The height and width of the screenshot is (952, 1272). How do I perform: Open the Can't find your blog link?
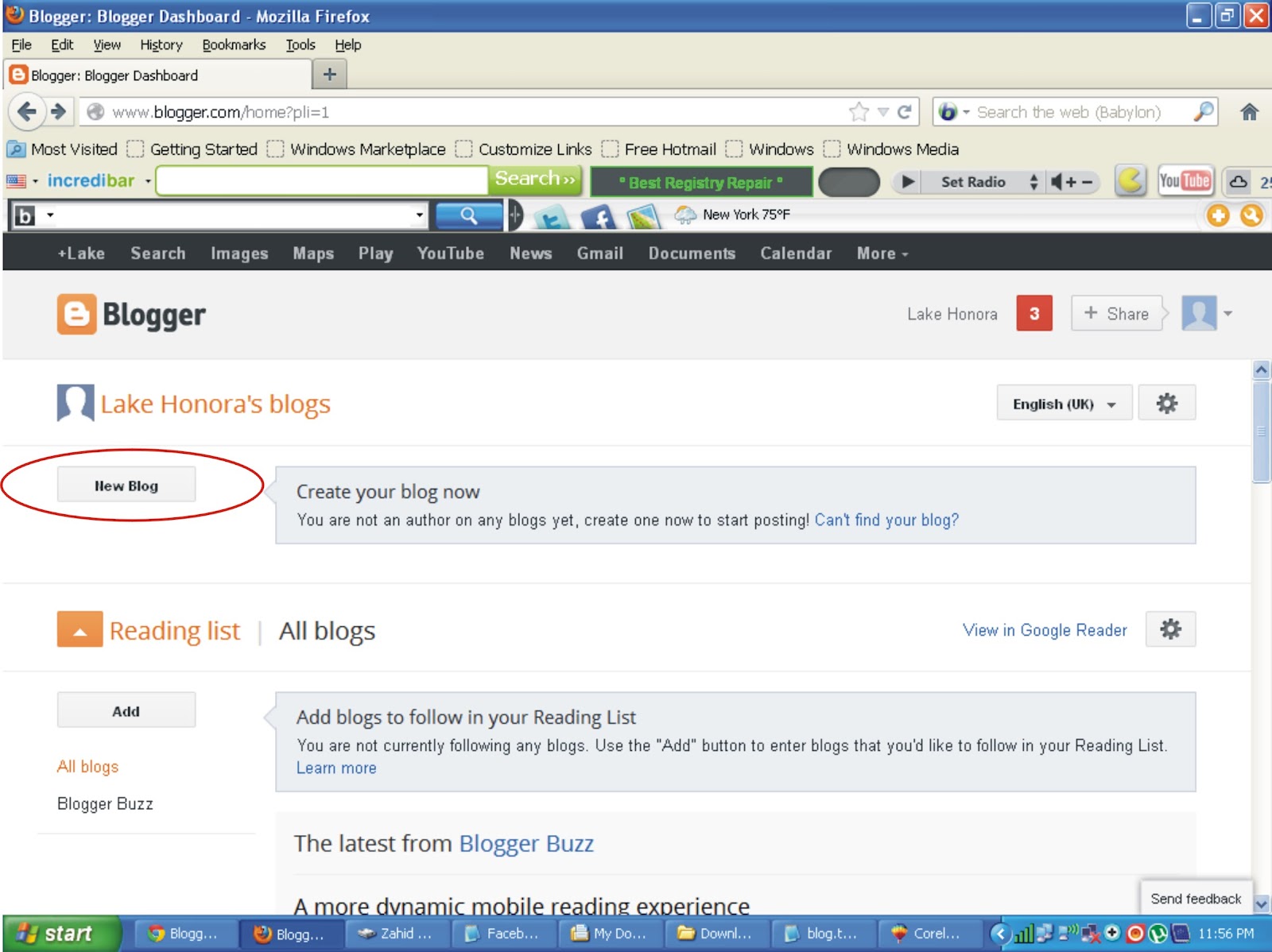tap(886, 520)
